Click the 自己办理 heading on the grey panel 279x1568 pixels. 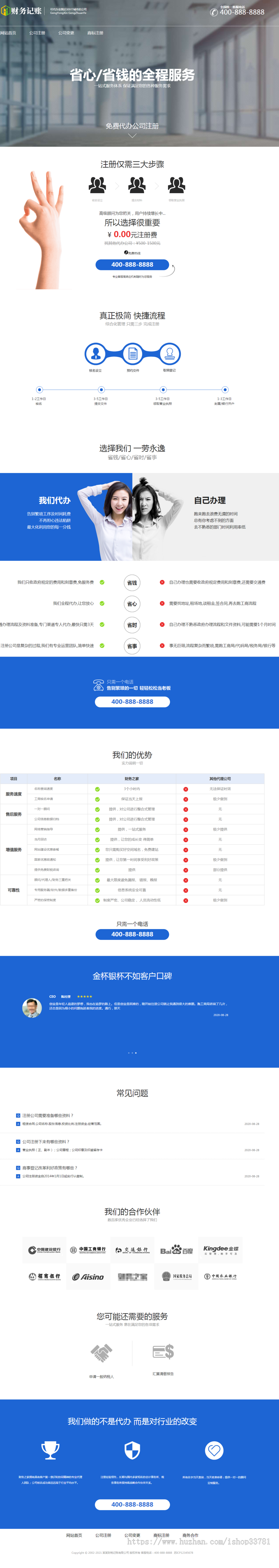pyautogui.click(x=210, y=500)
